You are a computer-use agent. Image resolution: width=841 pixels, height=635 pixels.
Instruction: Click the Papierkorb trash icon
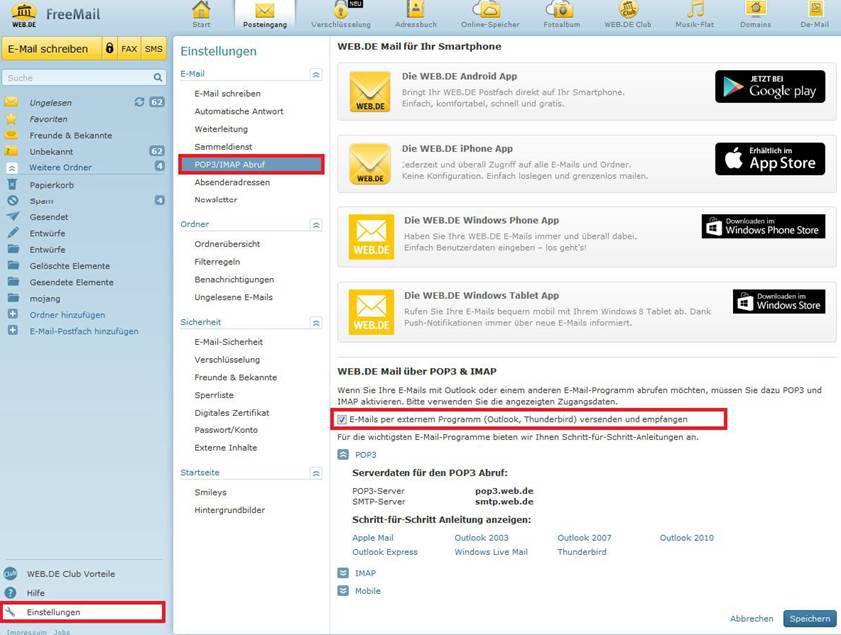point(12,185)
